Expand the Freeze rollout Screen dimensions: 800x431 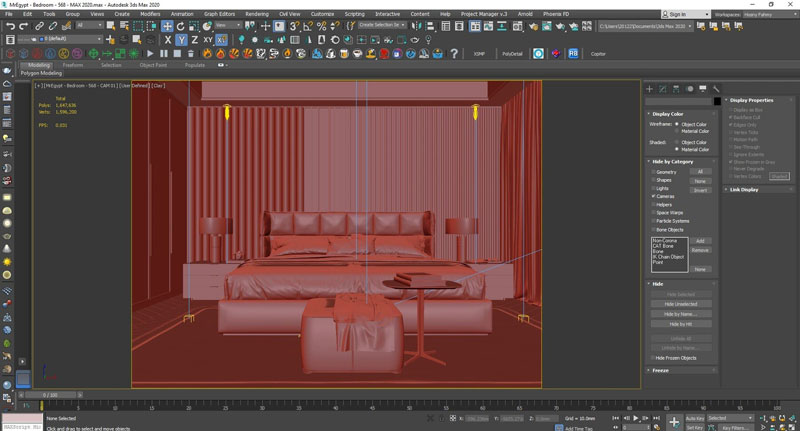660,370
